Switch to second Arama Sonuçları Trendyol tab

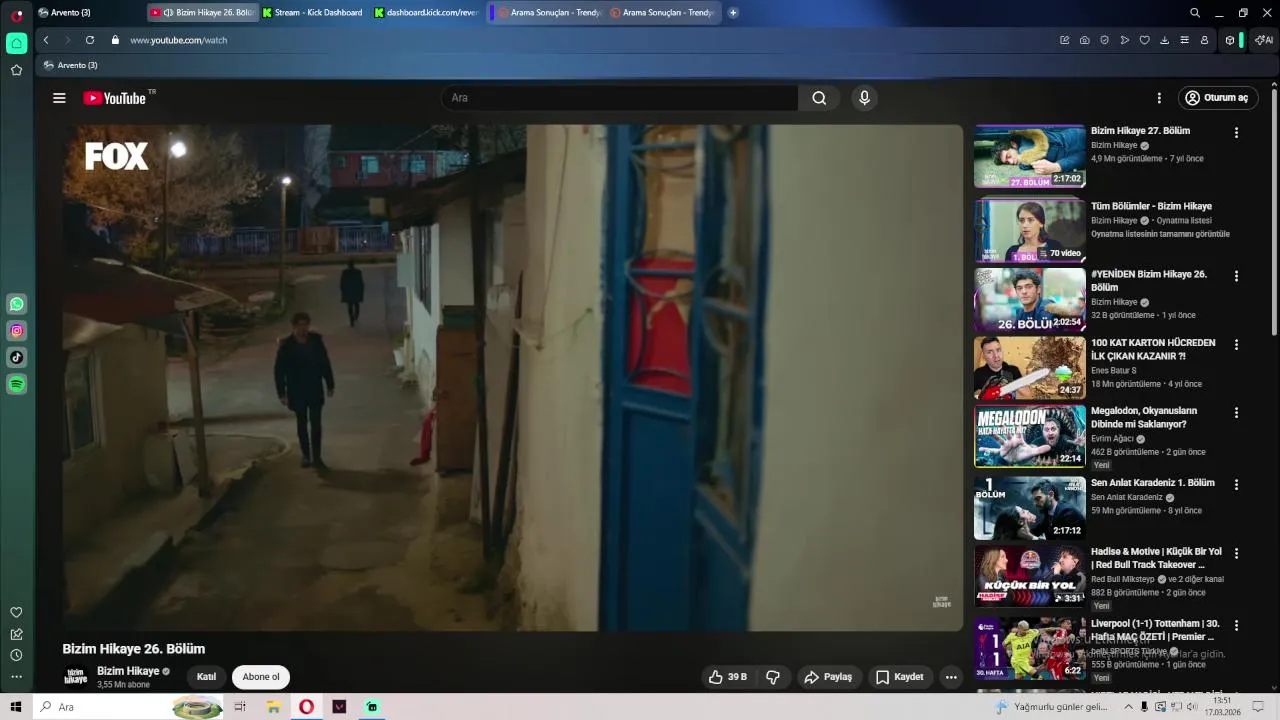[x=662, y=13]
